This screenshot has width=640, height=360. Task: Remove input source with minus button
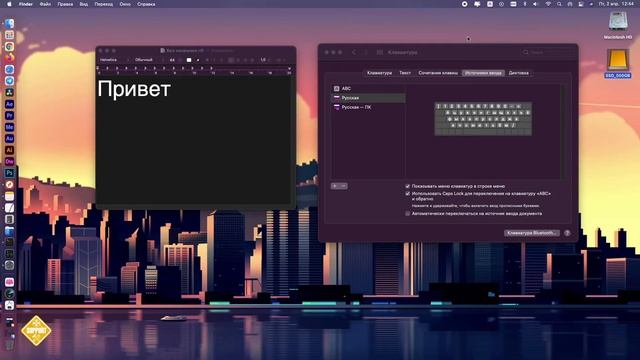(344, 186)
